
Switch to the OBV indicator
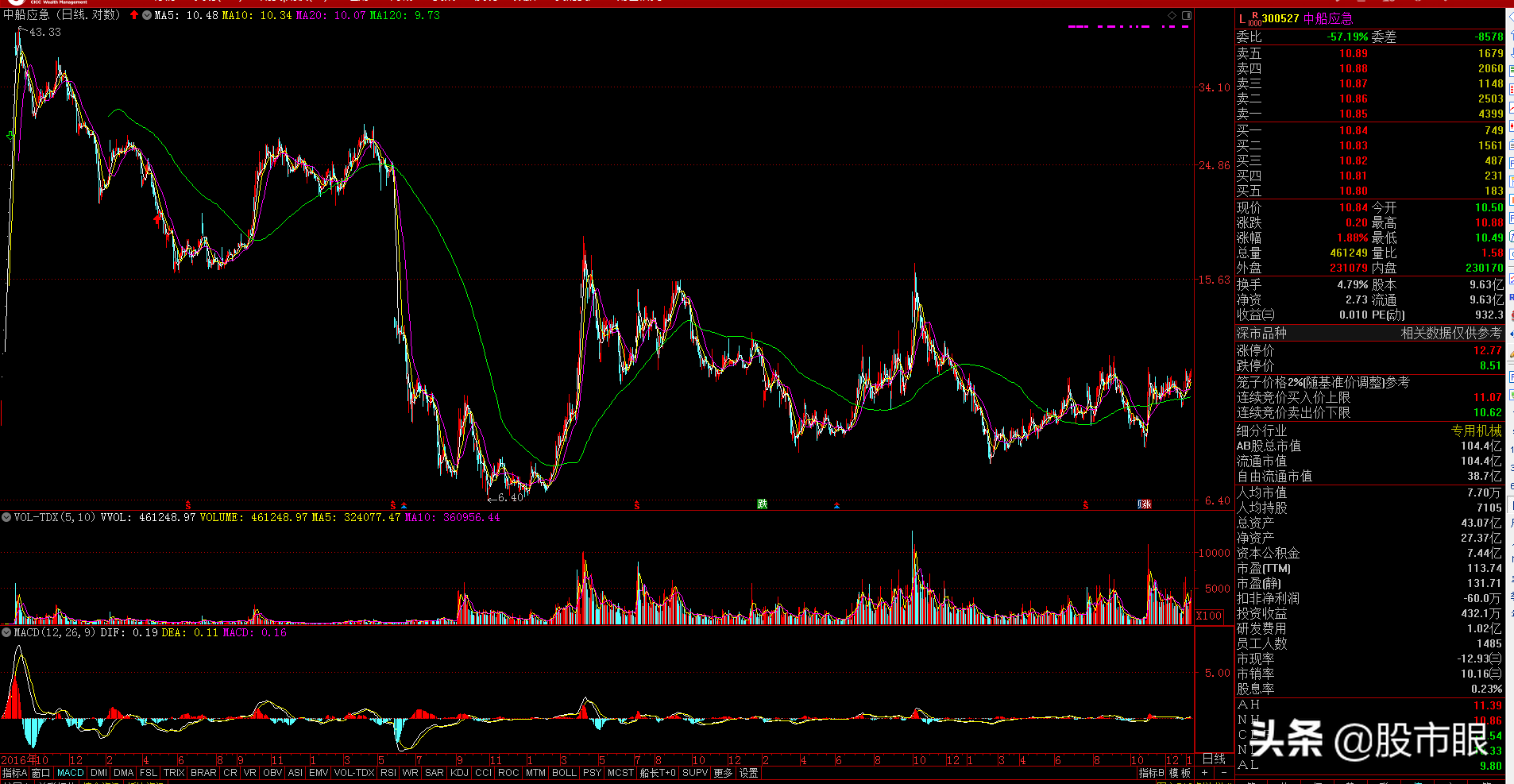coord(272,773)
